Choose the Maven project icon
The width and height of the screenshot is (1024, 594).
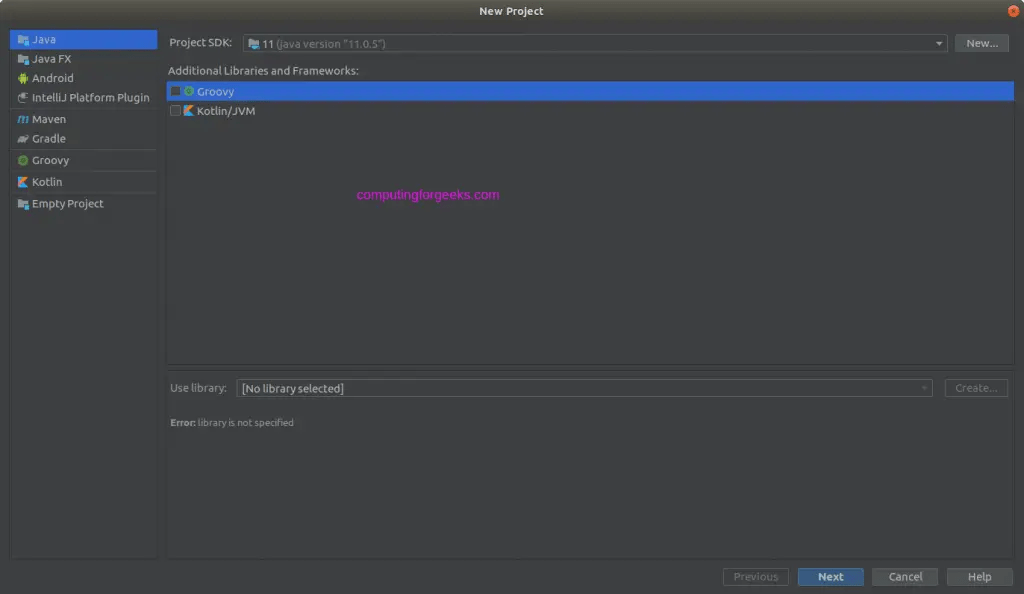[x=23, y=119]
